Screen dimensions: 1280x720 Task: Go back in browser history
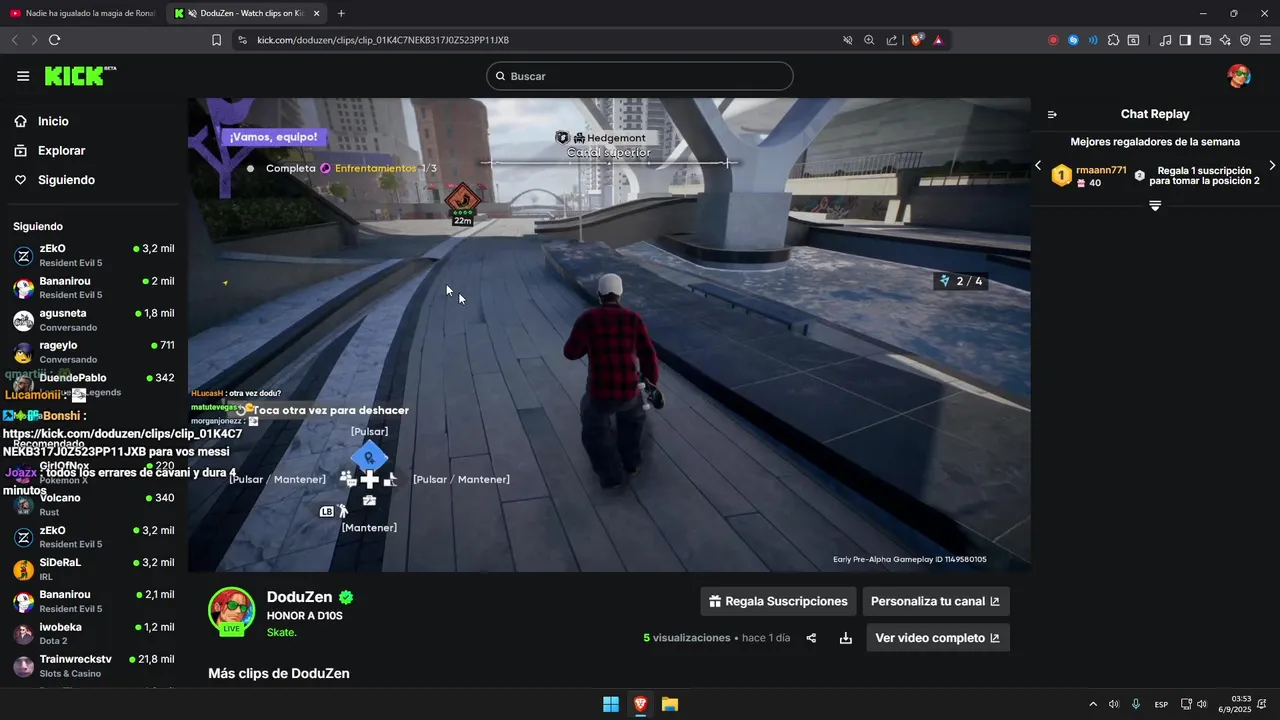point(14,40)
